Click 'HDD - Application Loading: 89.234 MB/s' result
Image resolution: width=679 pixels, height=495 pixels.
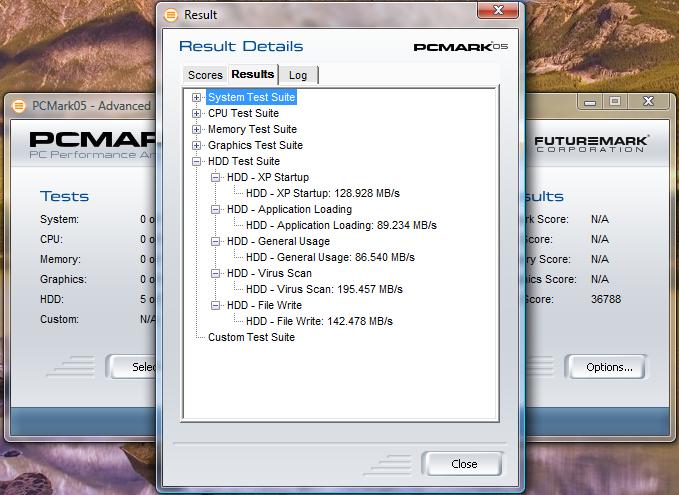point(342,226)
